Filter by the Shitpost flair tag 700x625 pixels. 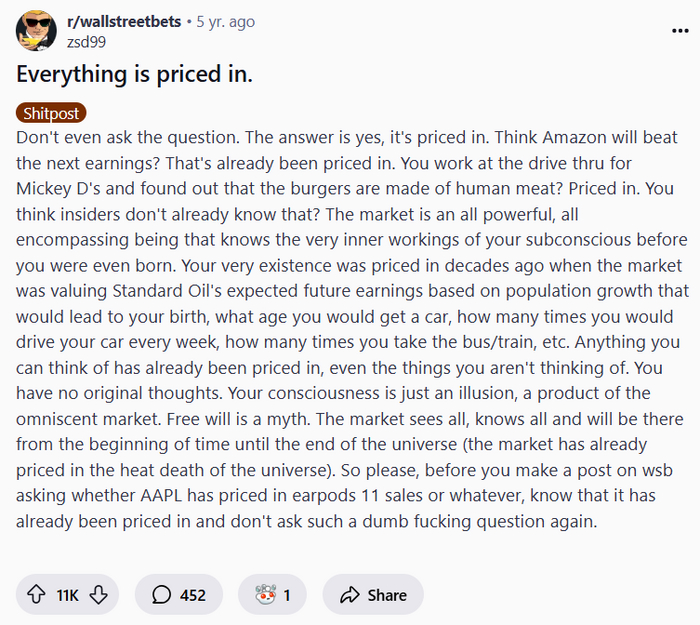point(51,114)
